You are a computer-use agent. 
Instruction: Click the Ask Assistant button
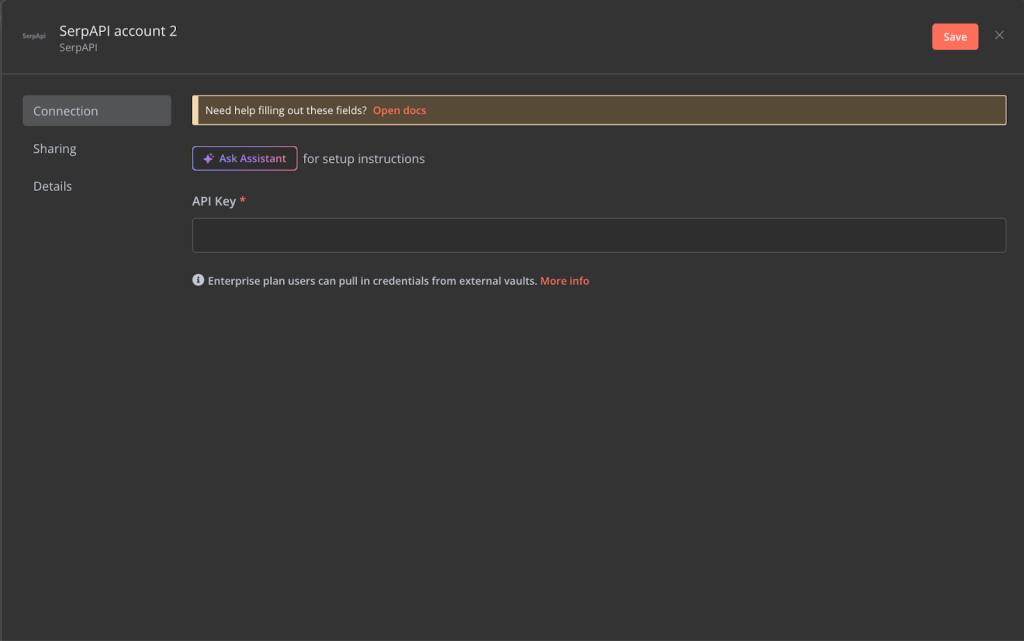point(245,159)
